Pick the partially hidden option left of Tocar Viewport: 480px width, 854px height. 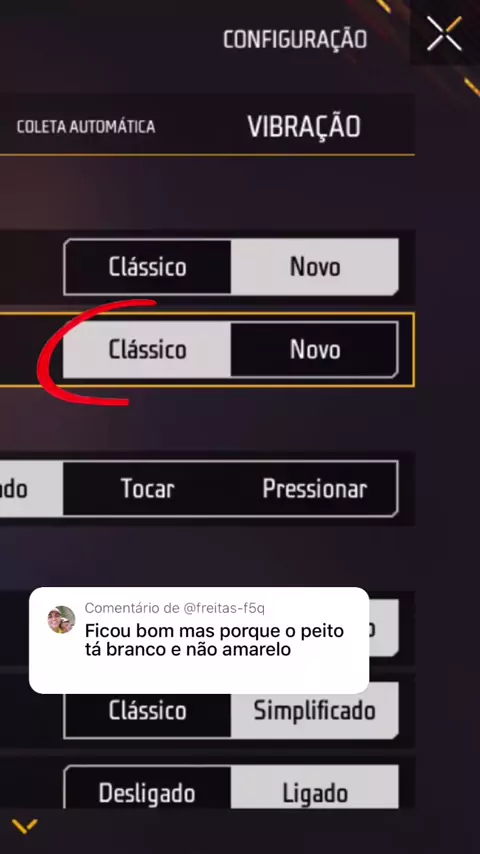point(32,489)
